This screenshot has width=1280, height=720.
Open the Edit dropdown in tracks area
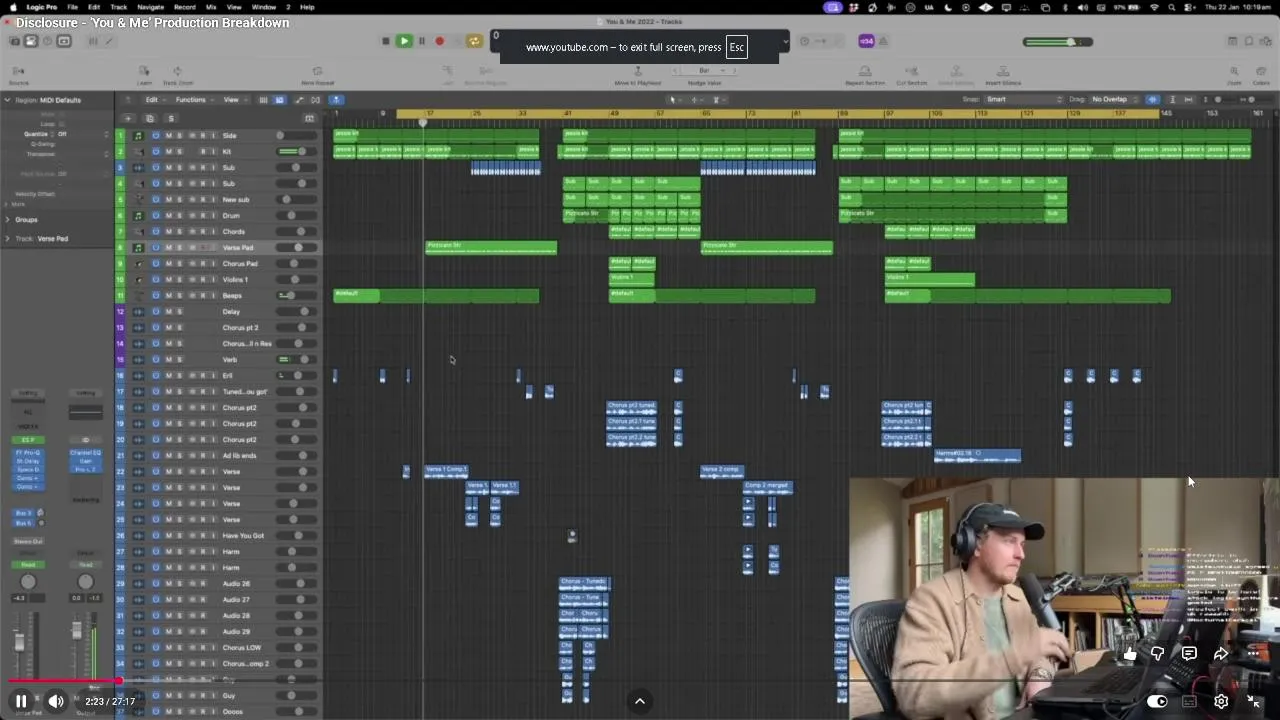pyautogui.click(x=154, y=100)
